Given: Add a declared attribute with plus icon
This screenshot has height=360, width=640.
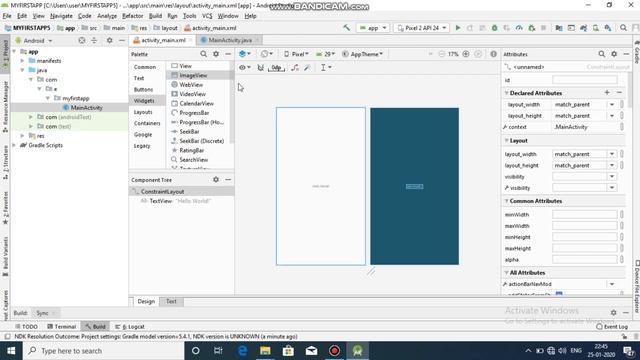Looking at the screenshot, I should point(607,93).
